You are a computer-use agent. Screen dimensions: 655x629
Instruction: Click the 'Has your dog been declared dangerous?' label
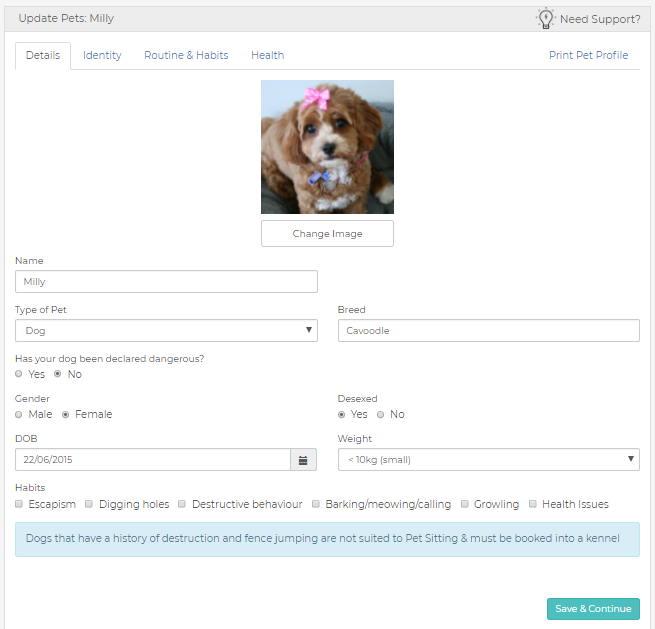pos(109,359)
